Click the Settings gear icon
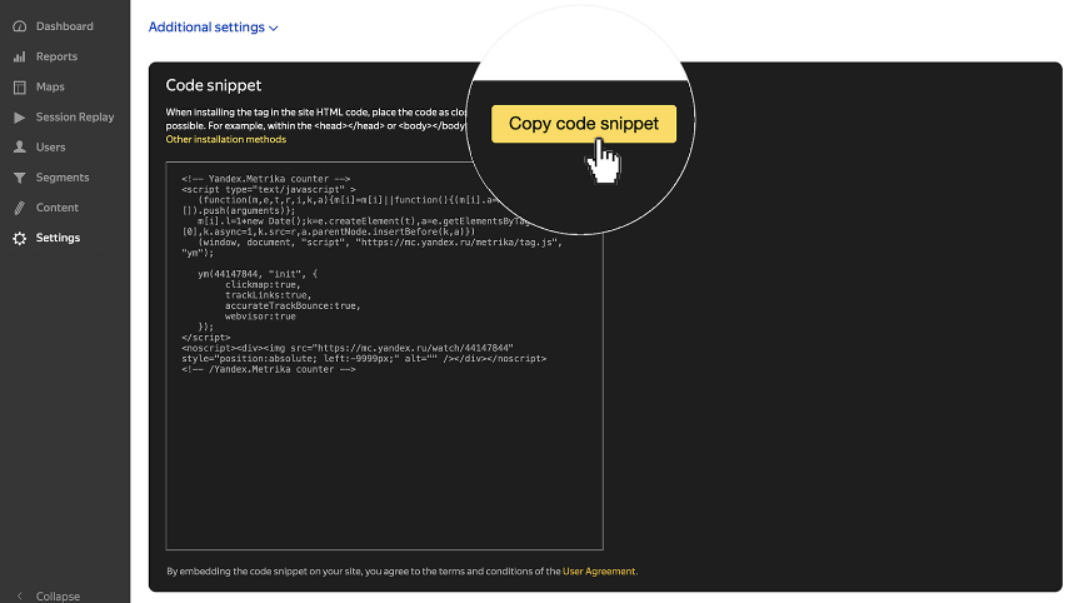The image size is (1069, 603). click(20, 238)
